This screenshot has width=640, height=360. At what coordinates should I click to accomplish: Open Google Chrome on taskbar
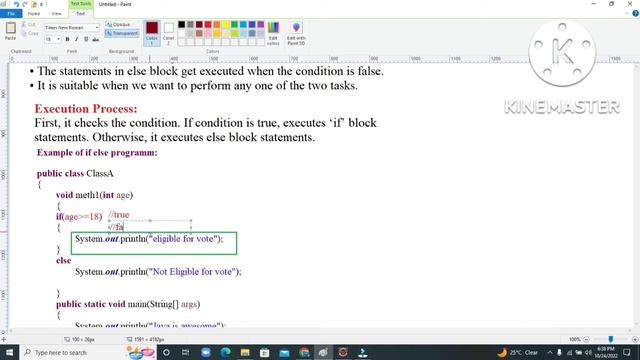(x=304, y=352)
